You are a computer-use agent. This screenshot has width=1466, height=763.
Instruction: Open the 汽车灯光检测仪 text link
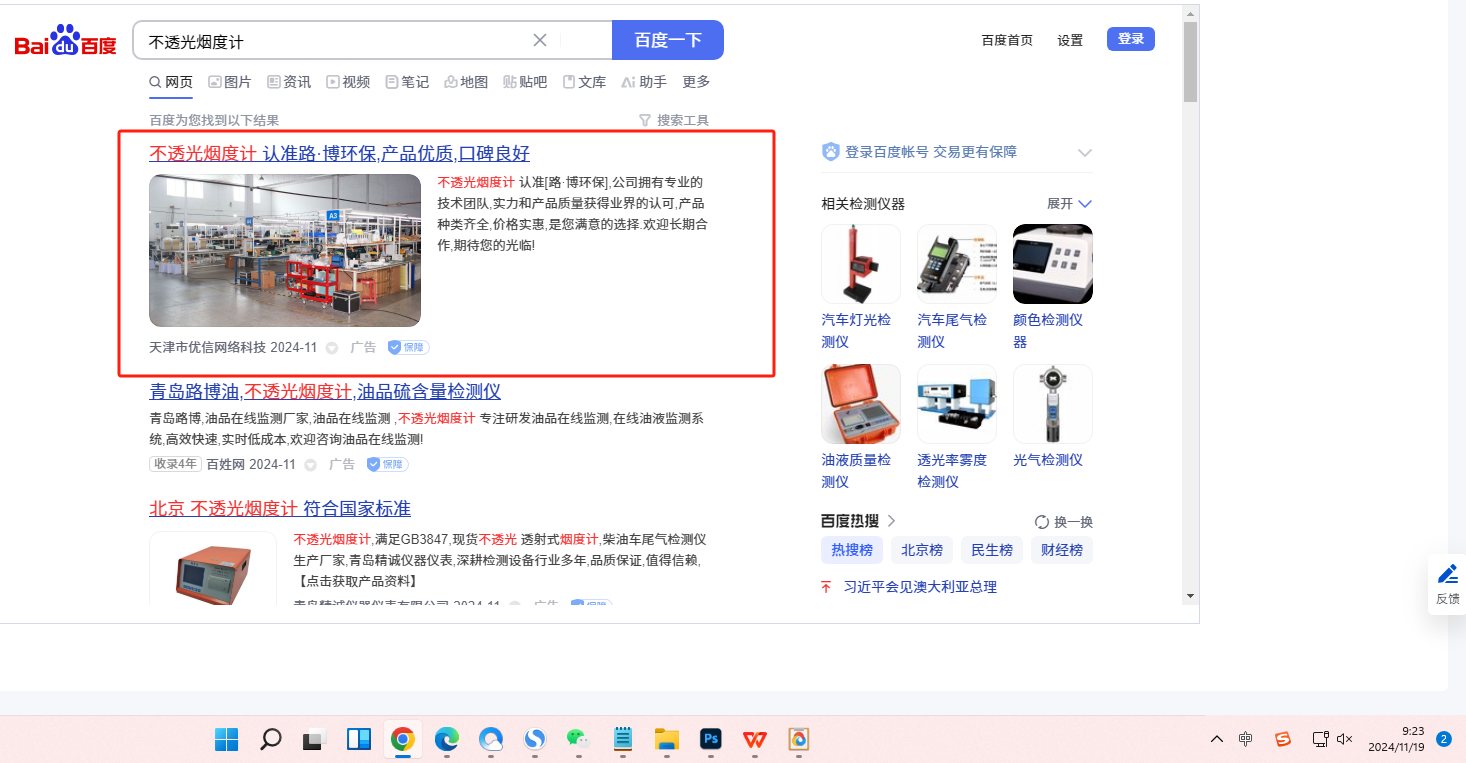click(856, 331)
